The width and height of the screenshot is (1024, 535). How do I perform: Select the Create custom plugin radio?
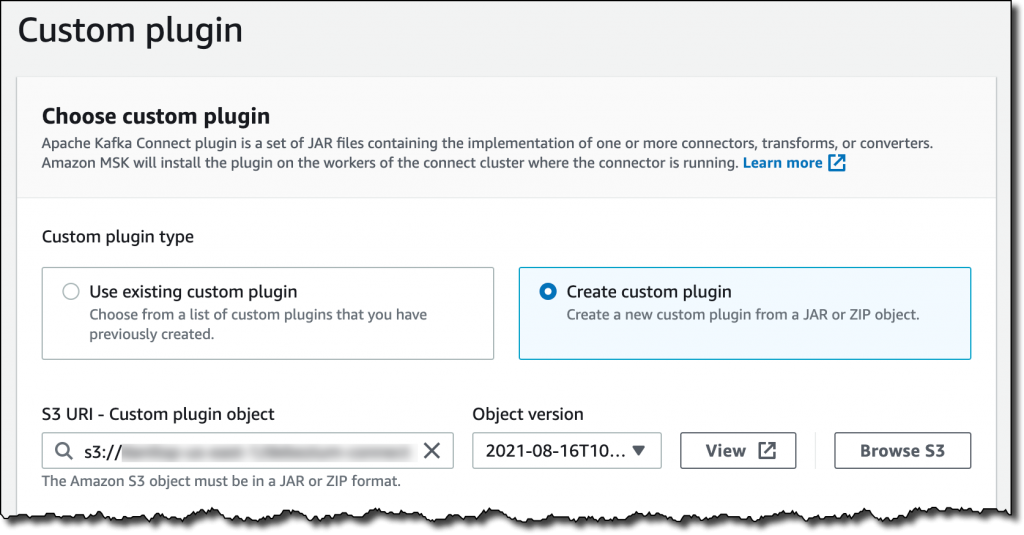547,292
